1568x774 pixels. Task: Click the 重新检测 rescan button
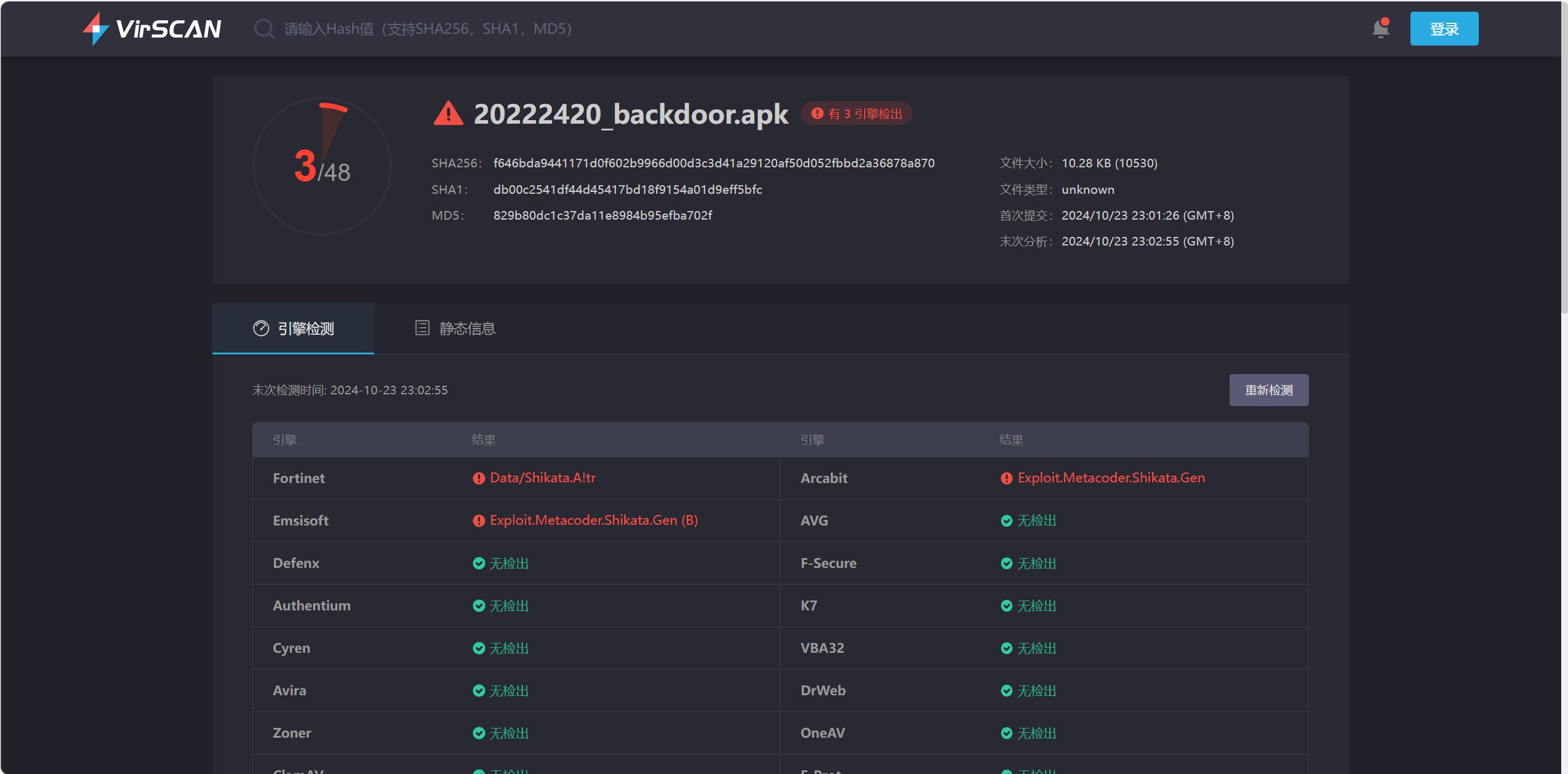(1269, 390)
